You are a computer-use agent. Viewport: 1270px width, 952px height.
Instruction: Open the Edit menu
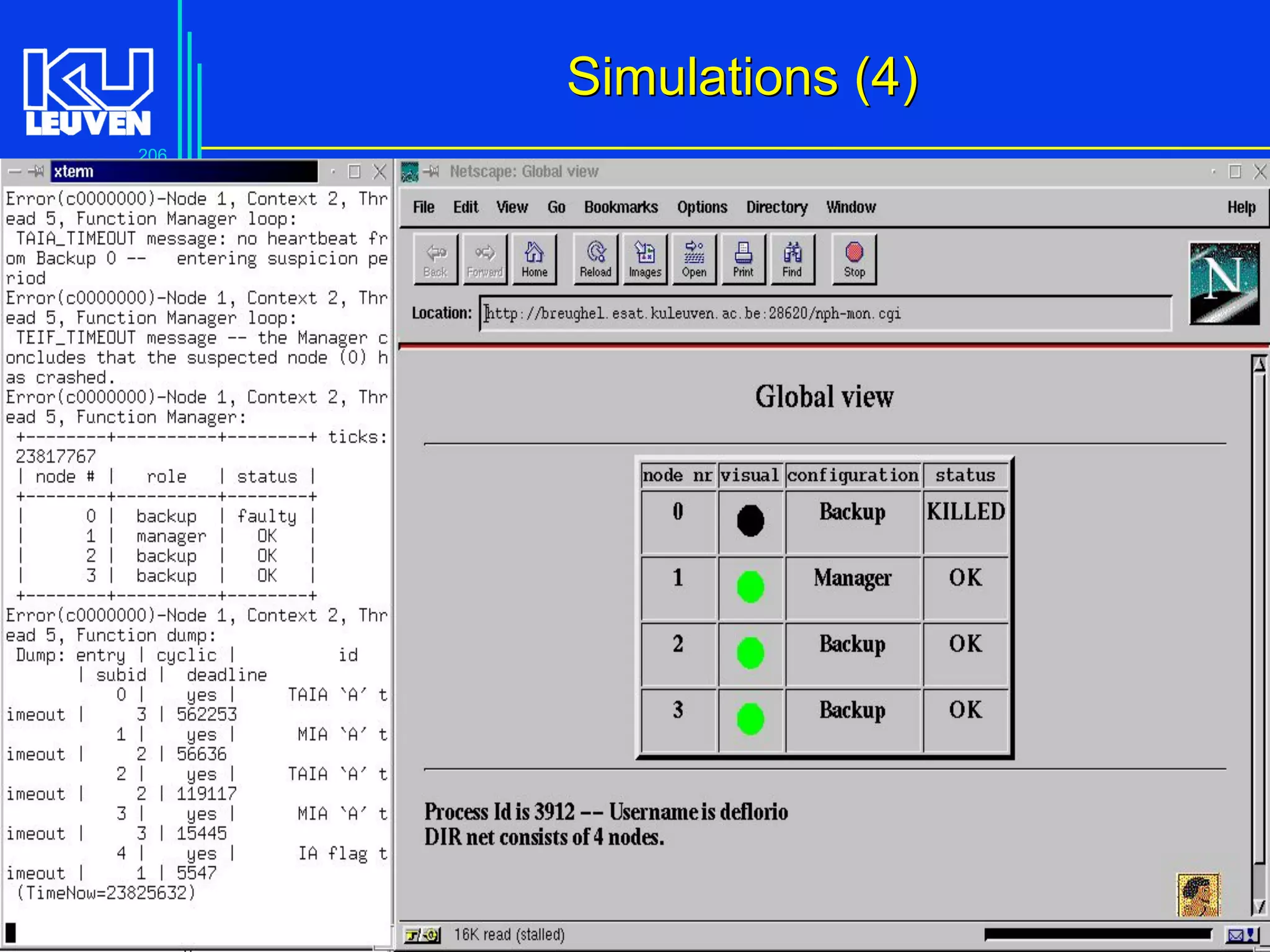tap(466, 207)
